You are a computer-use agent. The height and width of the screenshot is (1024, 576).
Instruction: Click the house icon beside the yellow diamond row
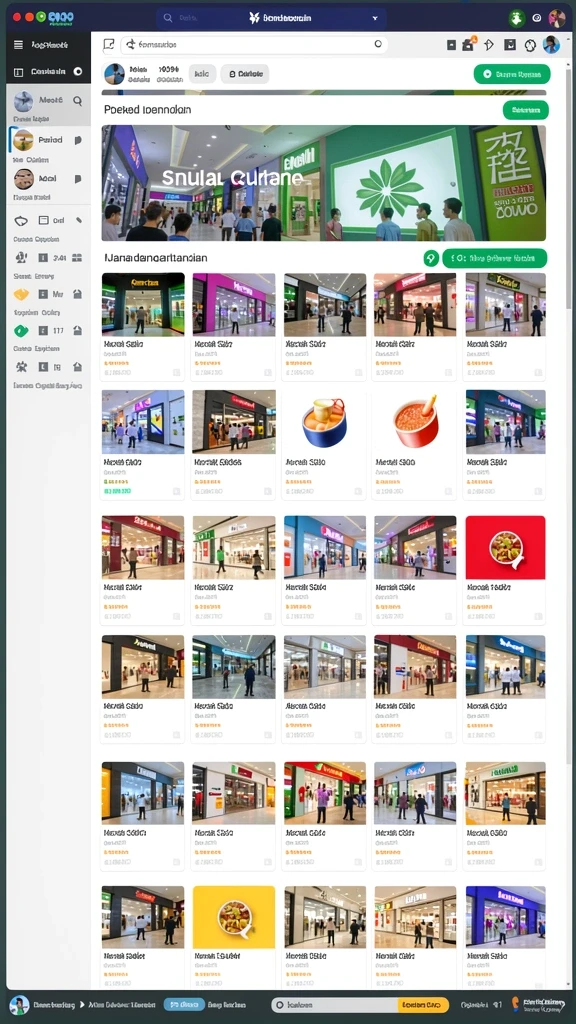(x=77, y=295)
